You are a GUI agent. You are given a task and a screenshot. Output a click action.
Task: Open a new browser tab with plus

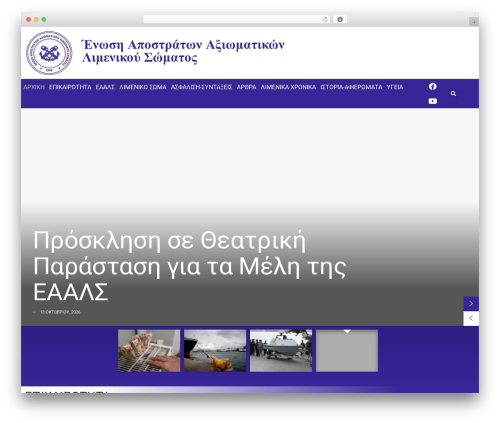pyautogui.click(x=474, y=22)
